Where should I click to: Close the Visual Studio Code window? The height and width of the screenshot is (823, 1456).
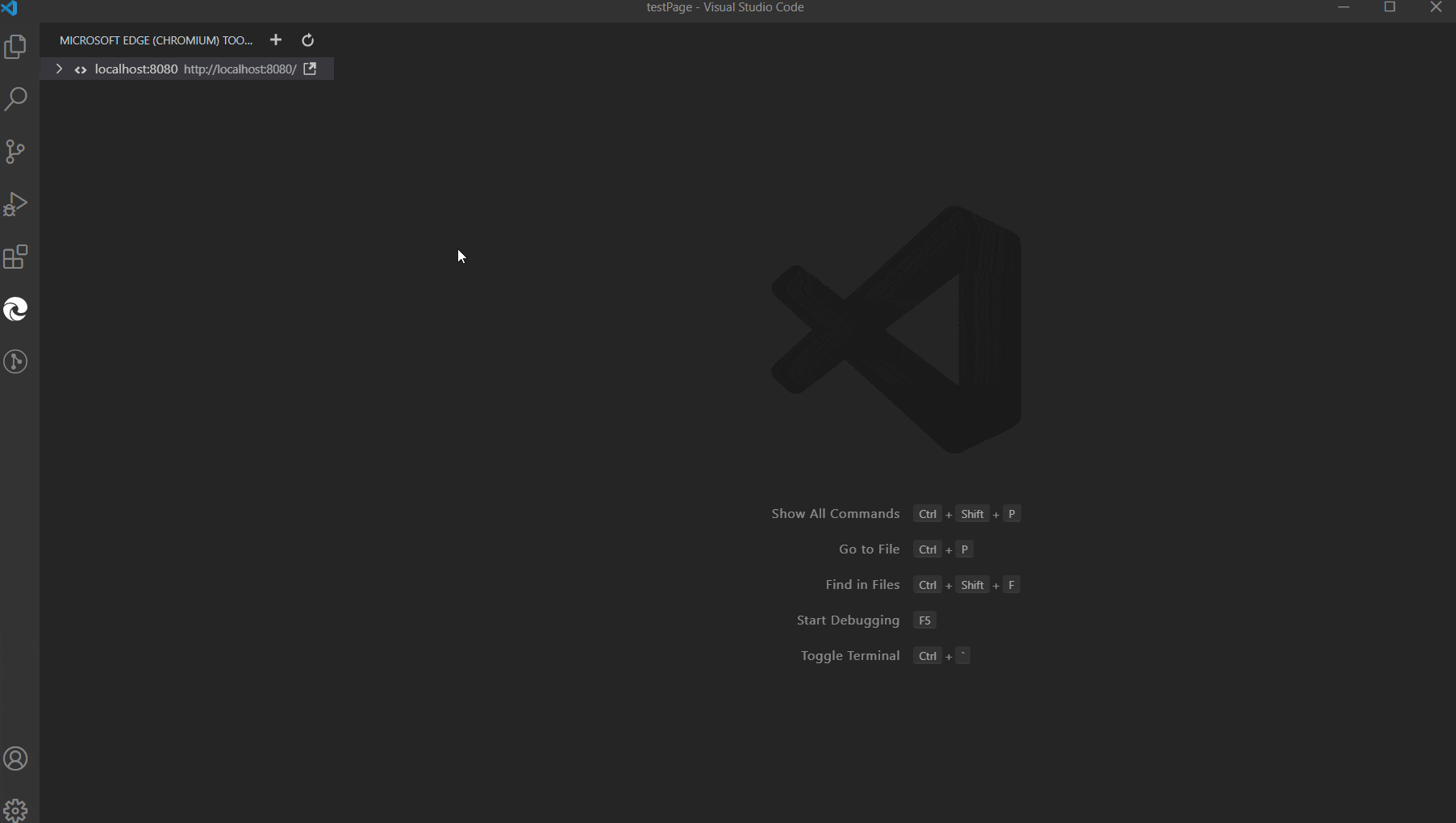point(1436,7)
